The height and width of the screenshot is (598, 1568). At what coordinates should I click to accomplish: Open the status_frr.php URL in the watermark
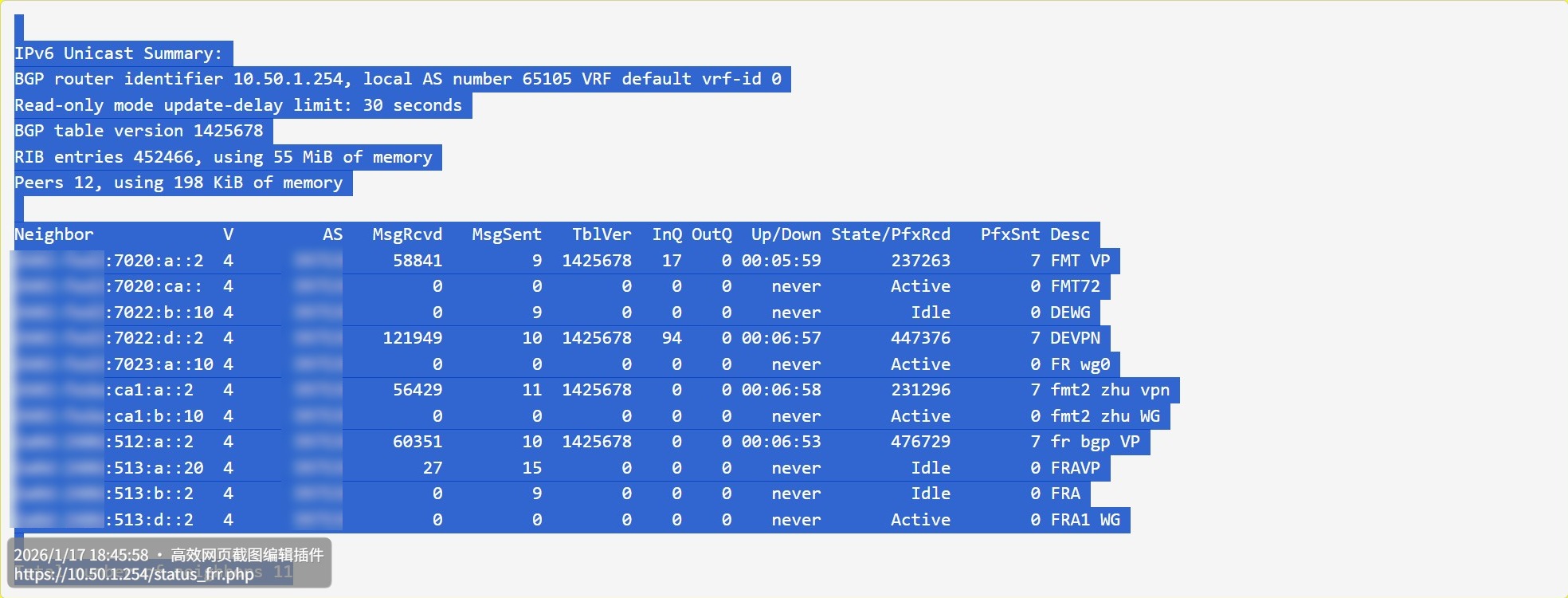click(x=134, y=574)
